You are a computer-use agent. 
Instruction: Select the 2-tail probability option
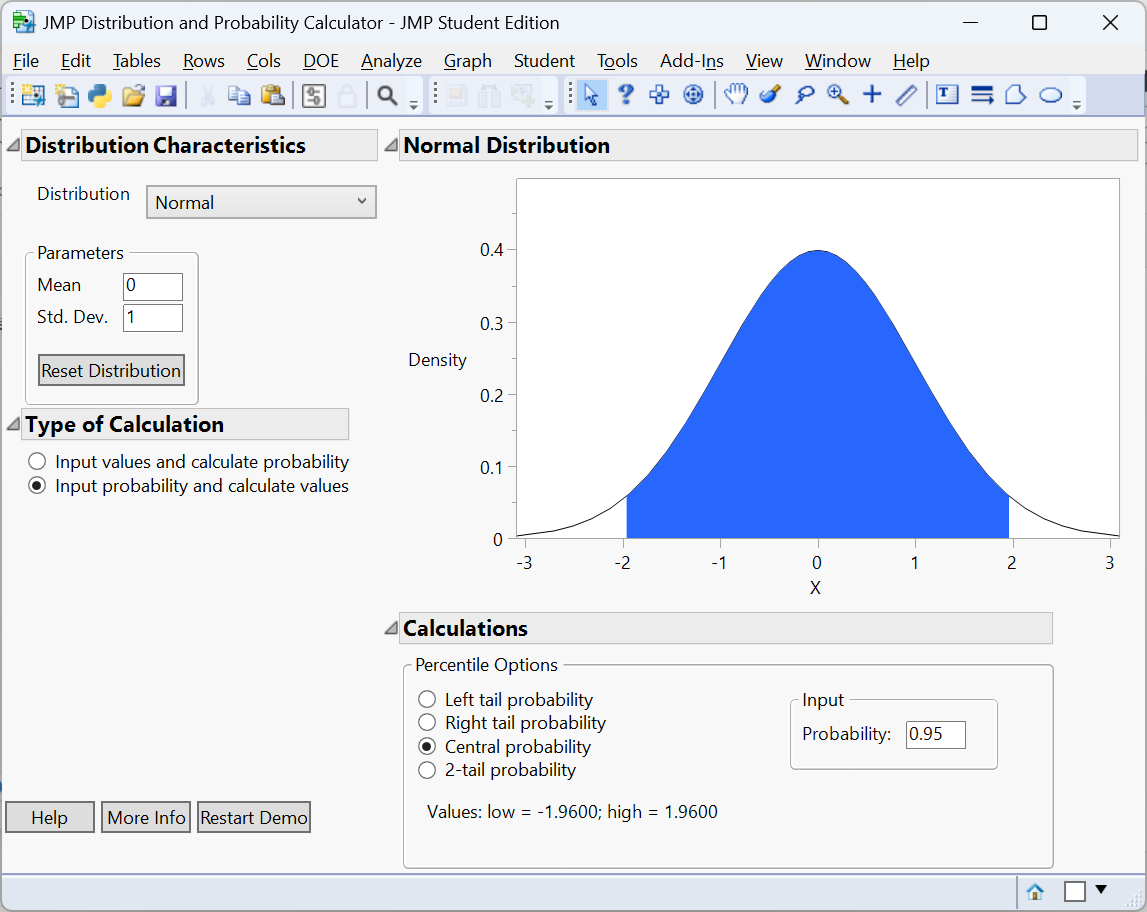(x=427, y=770)
